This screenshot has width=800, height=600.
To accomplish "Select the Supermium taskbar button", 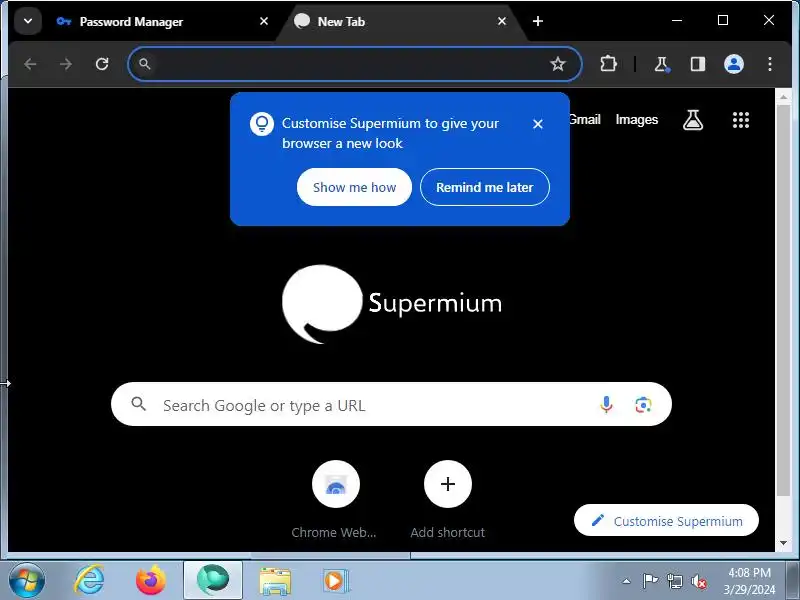I will (x=213, y=580).
